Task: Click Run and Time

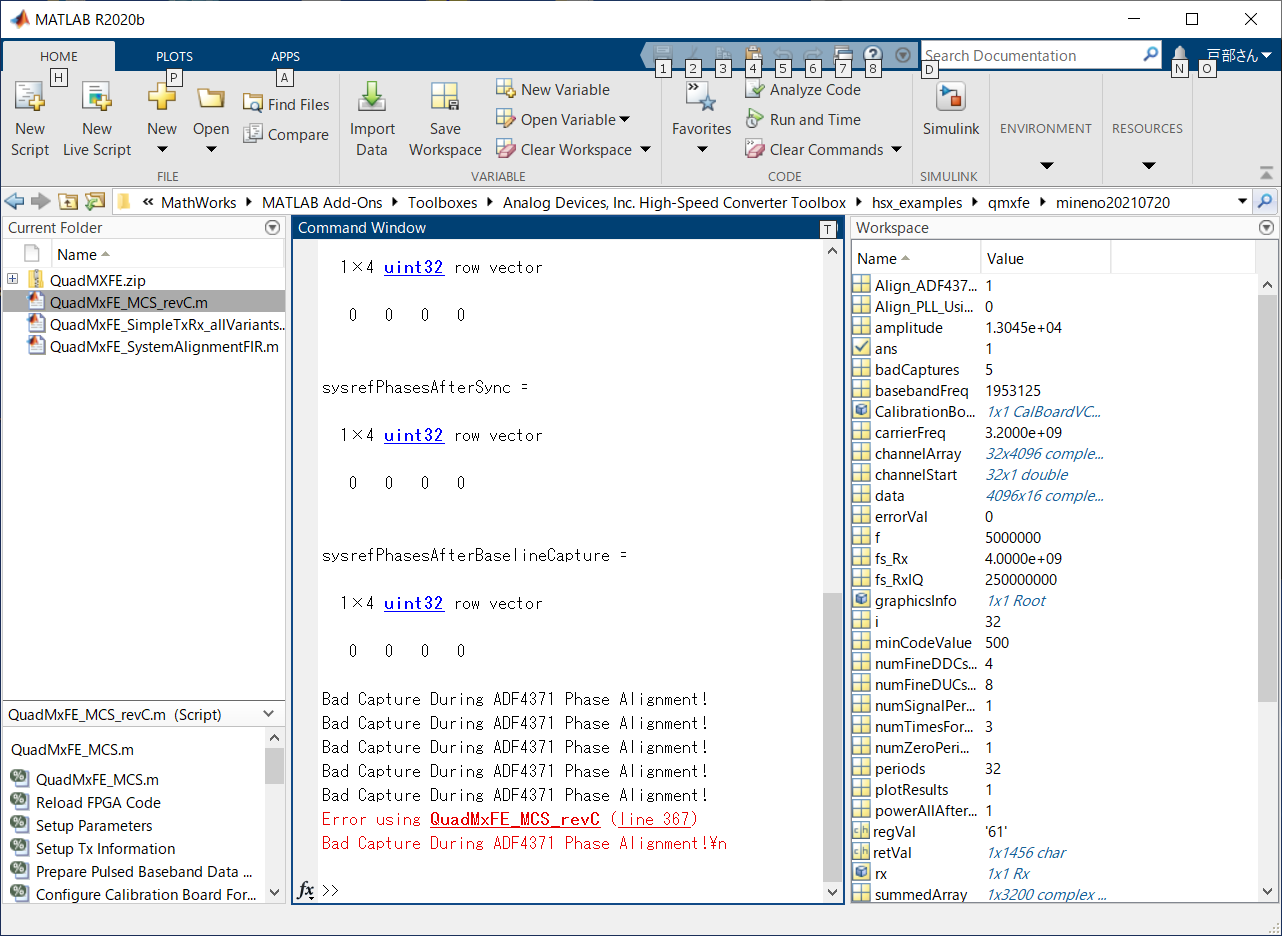Action: click(x=804, y=119)
